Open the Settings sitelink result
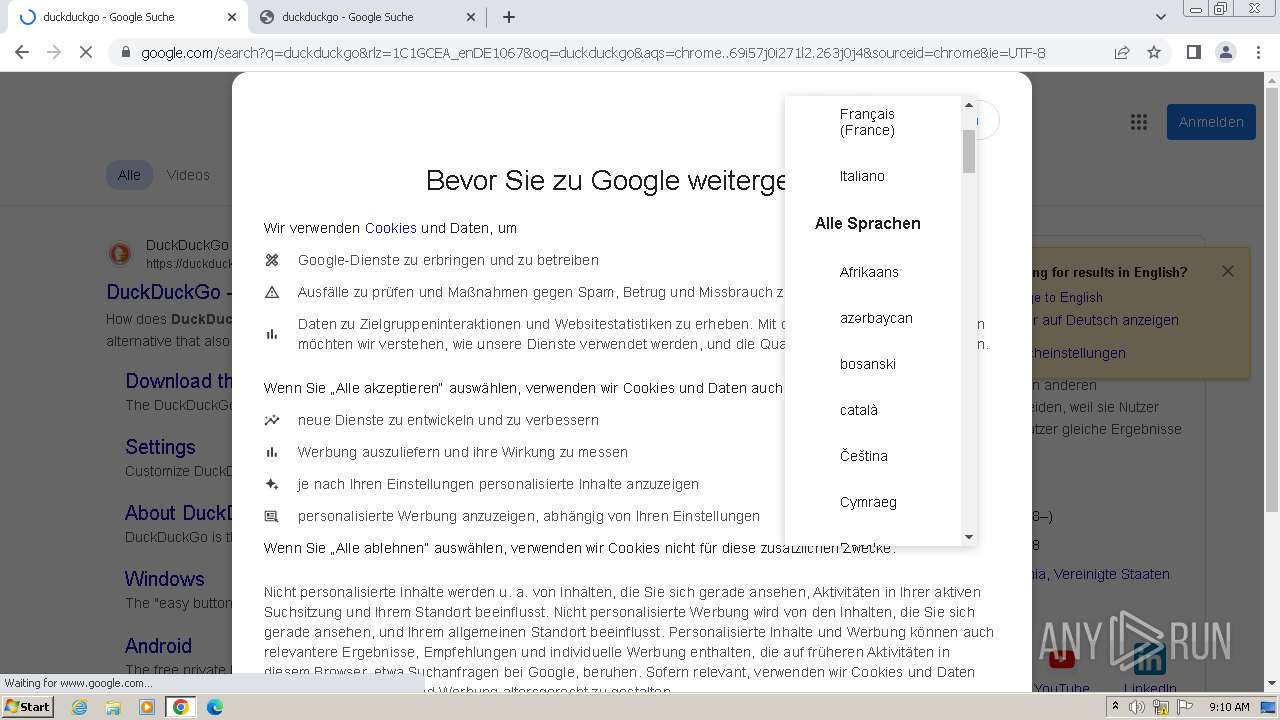The image size is (1280, 720). [160, 447]
